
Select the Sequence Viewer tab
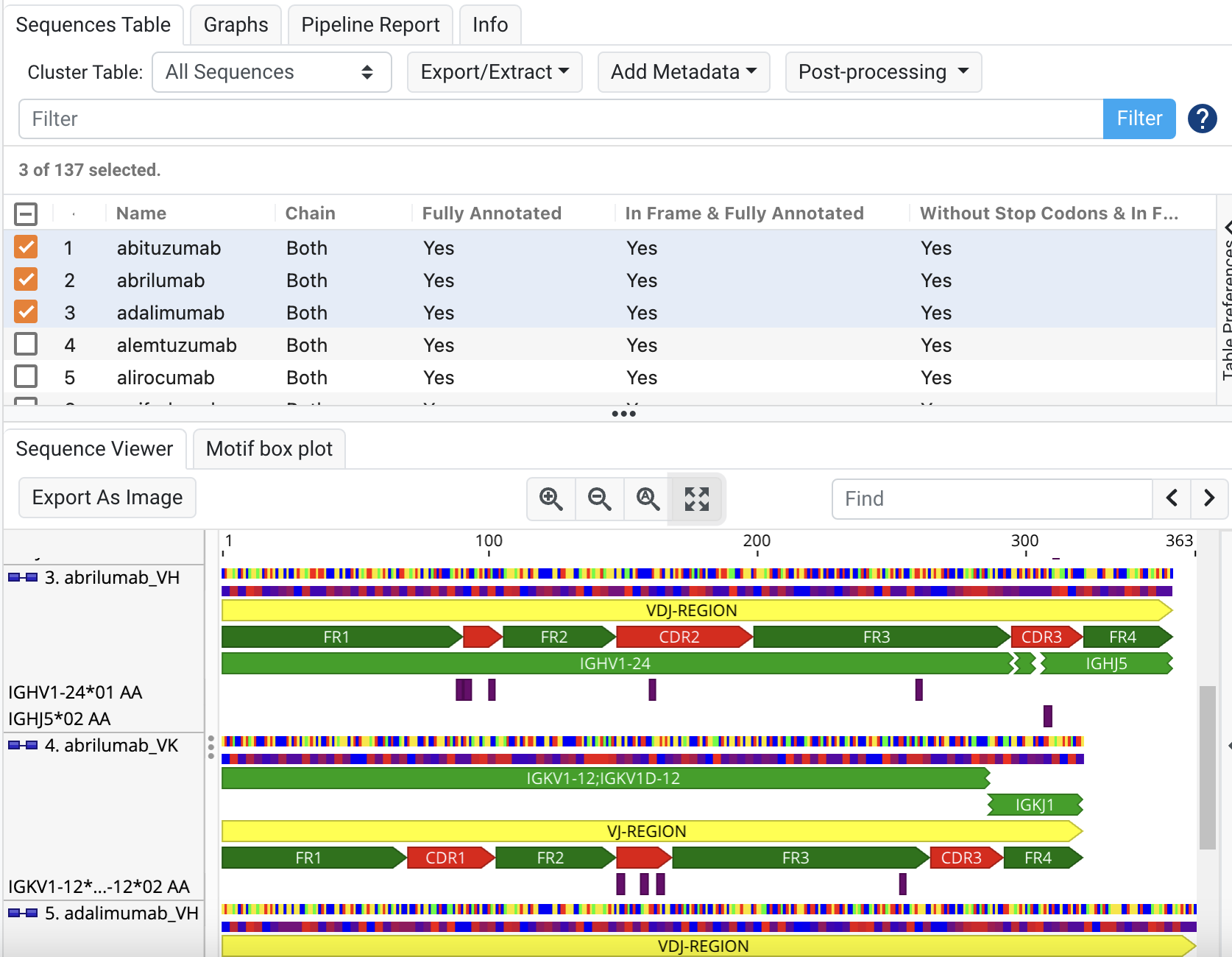[x=95, y=449]
